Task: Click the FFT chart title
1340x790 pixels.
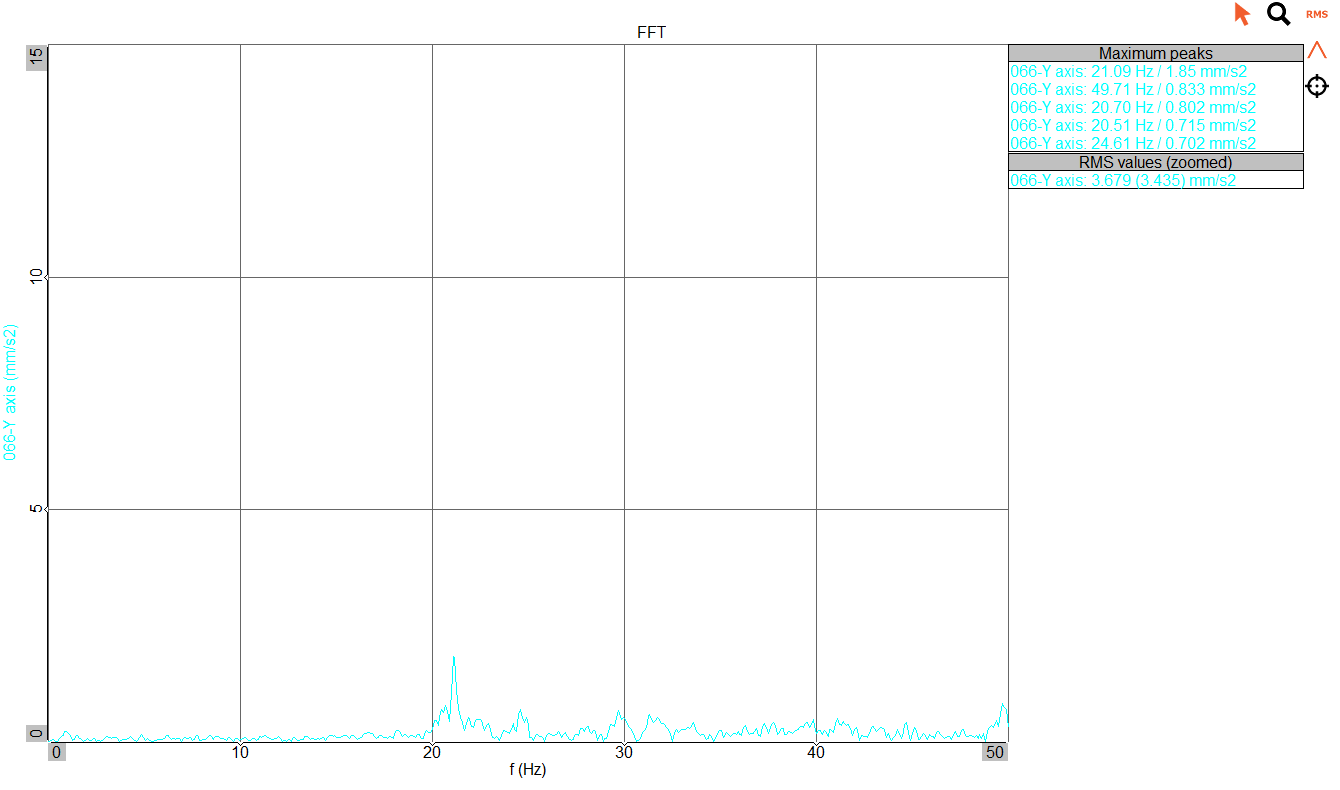Action: pos(651,32)
